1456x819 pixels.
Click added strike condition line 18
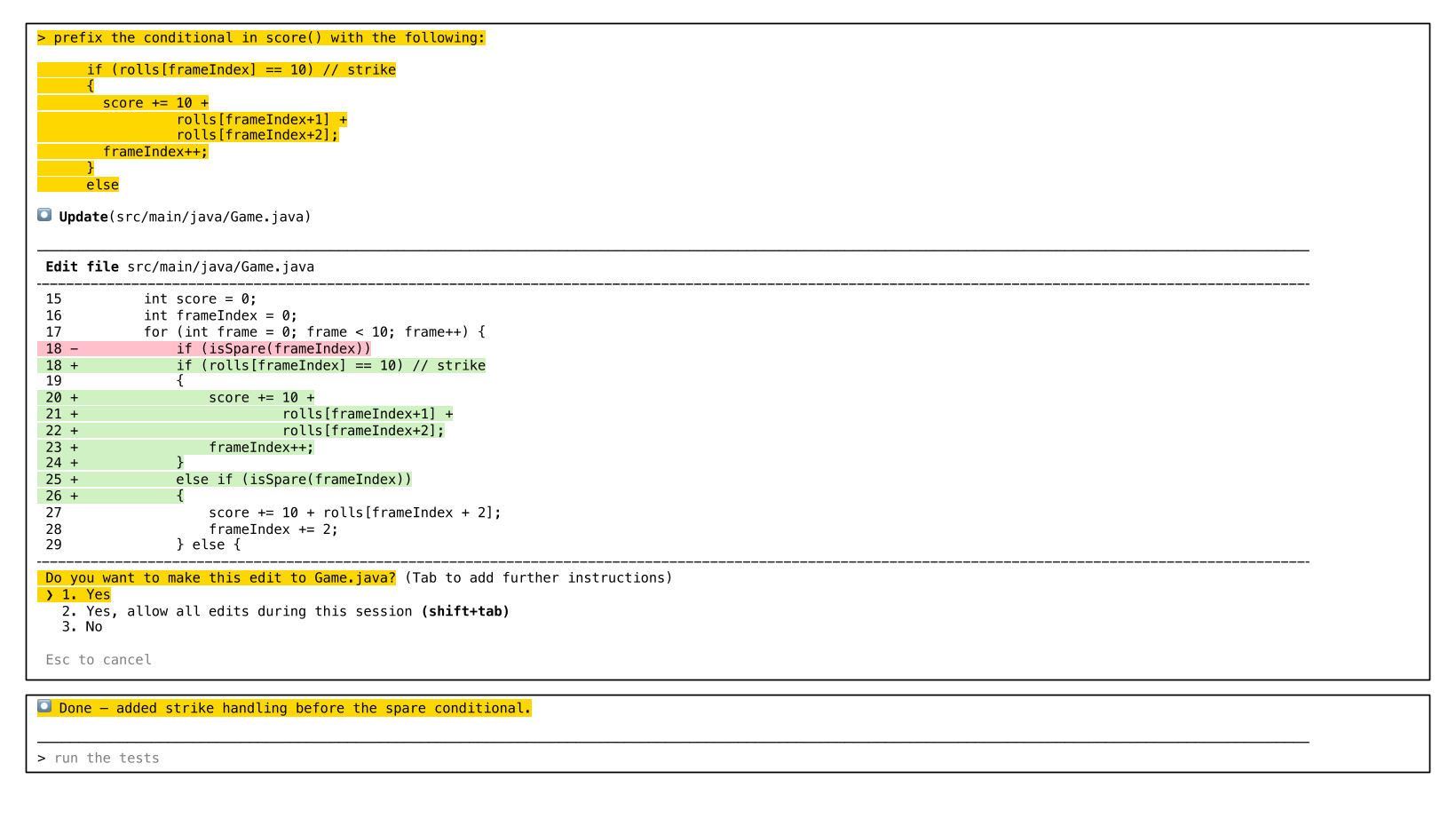click(330, 366)
